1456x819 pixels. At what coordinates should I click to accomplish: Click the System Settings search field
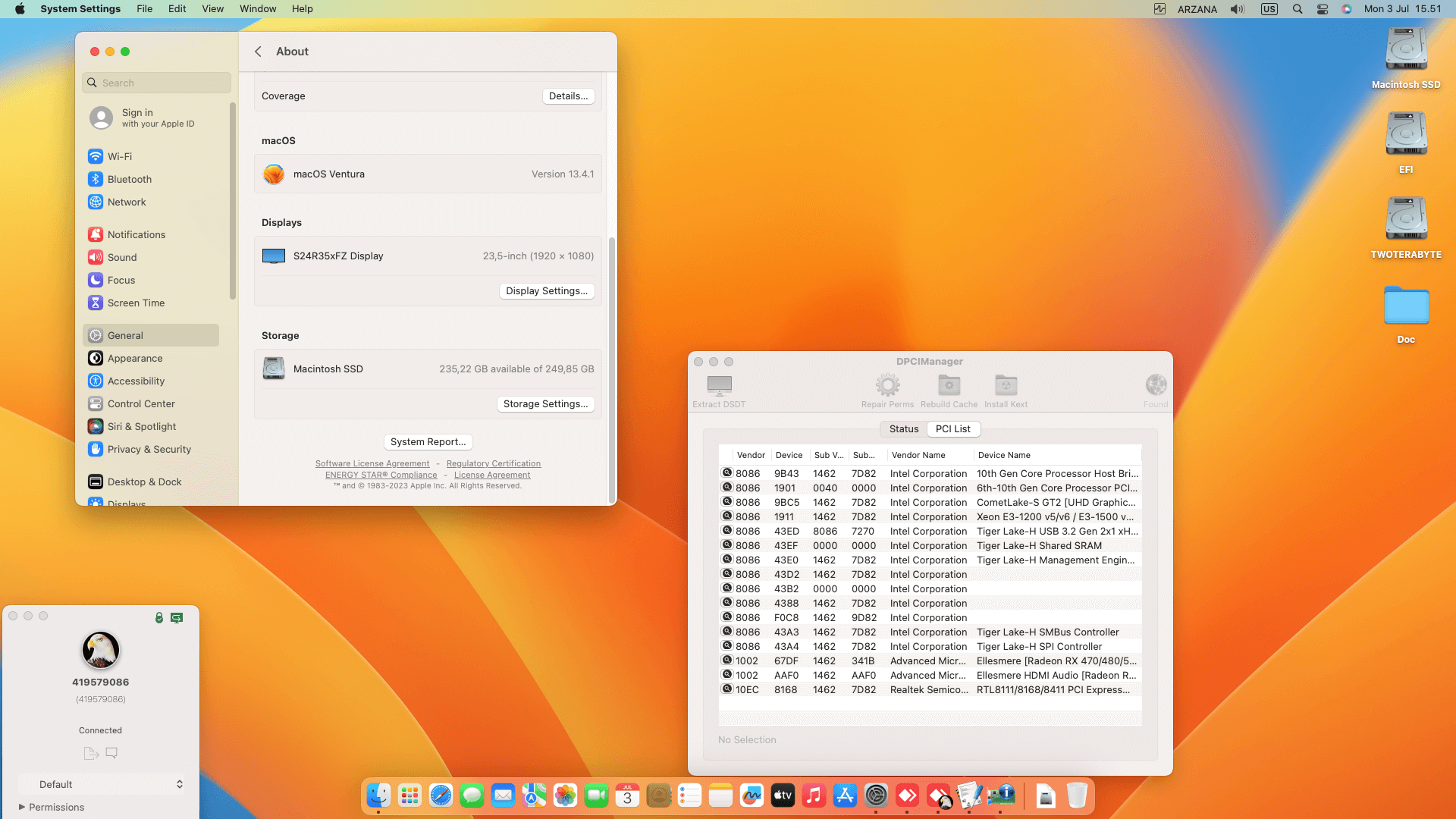tap(157, 83)
